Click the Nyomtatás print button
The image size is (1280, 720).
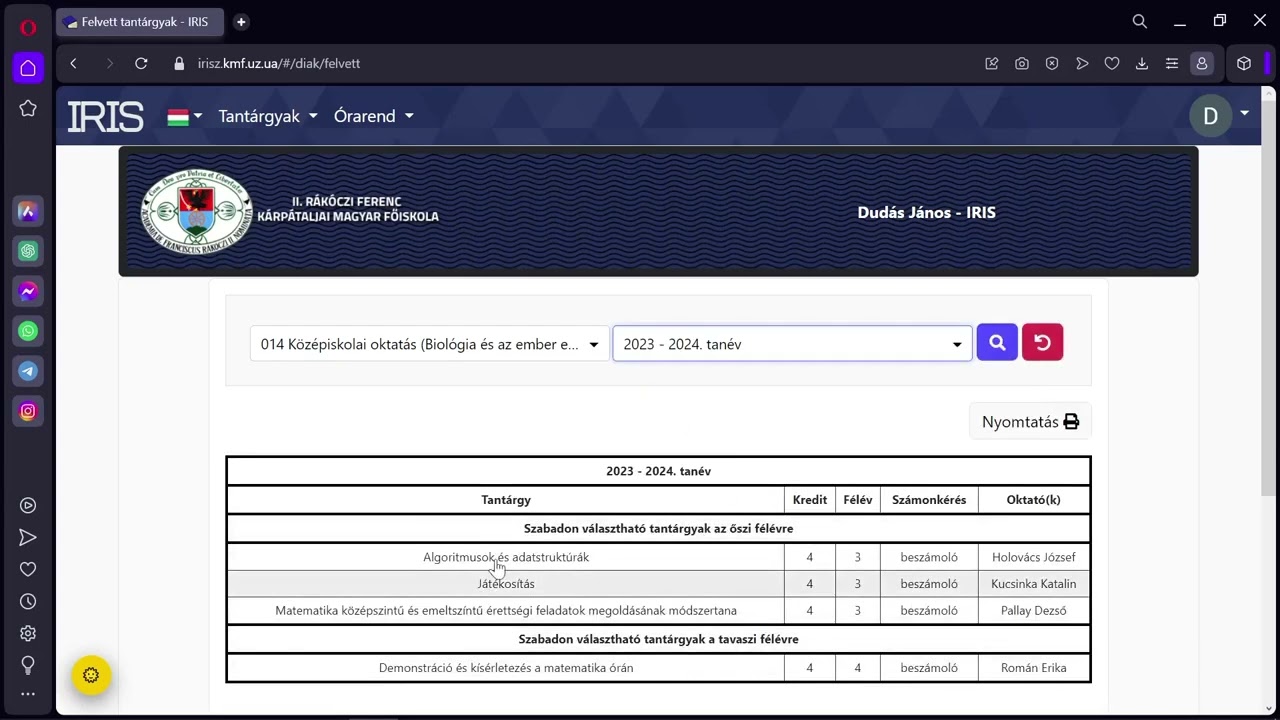[x=1030, y=422]
